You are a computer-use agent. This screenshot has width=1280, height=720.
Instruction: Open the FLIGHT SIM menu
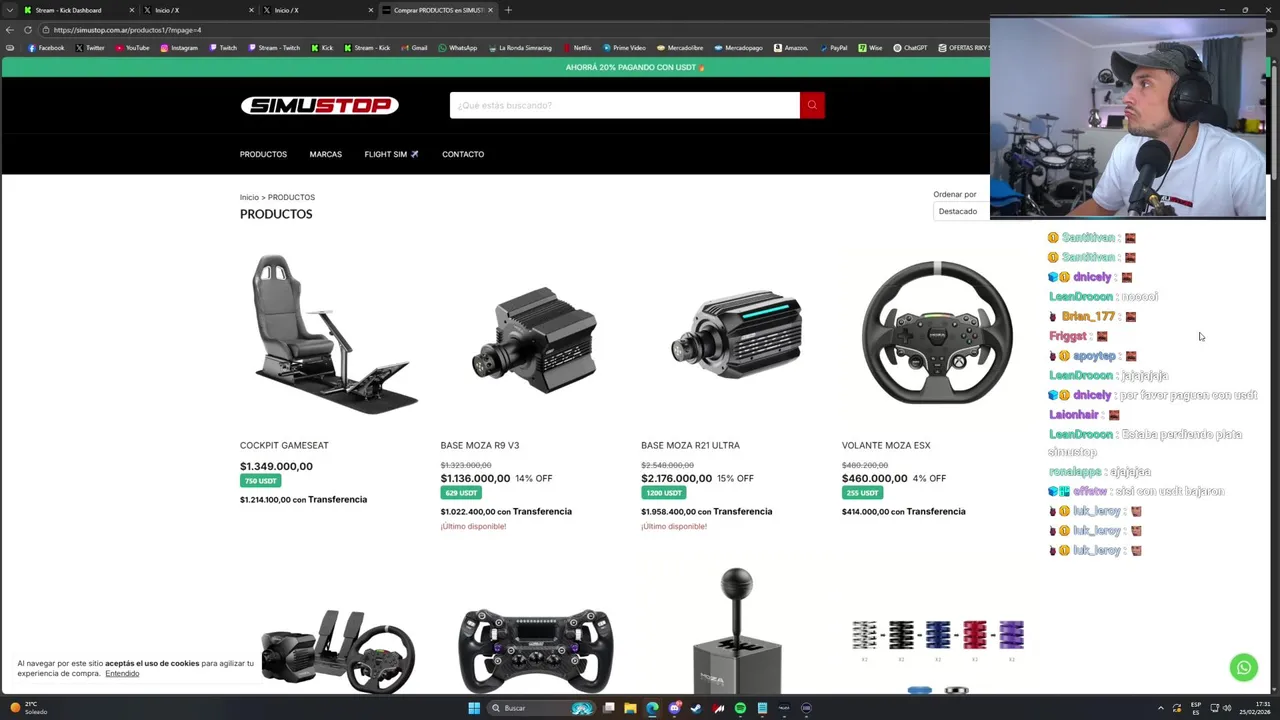(391, 154)
